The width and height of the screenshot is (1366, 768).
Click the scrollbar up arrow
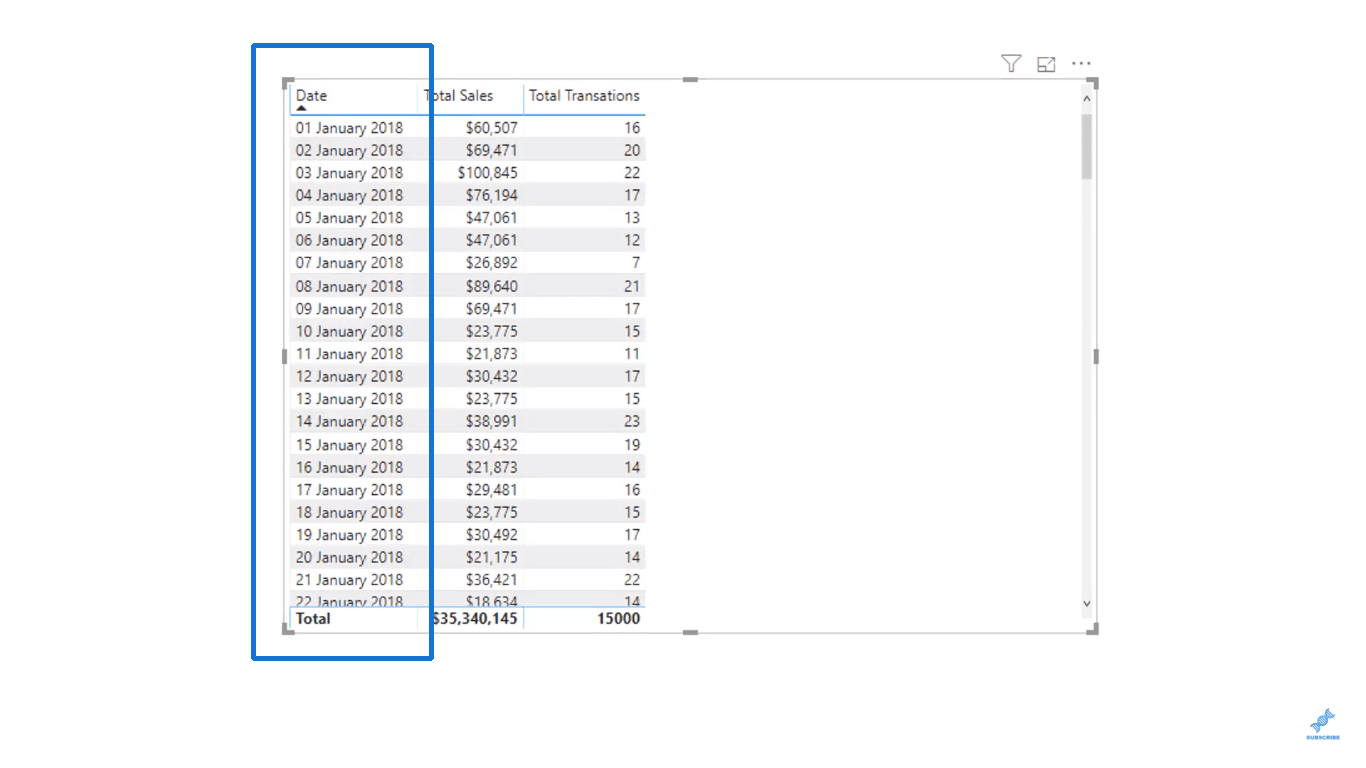pos(1087,99)
